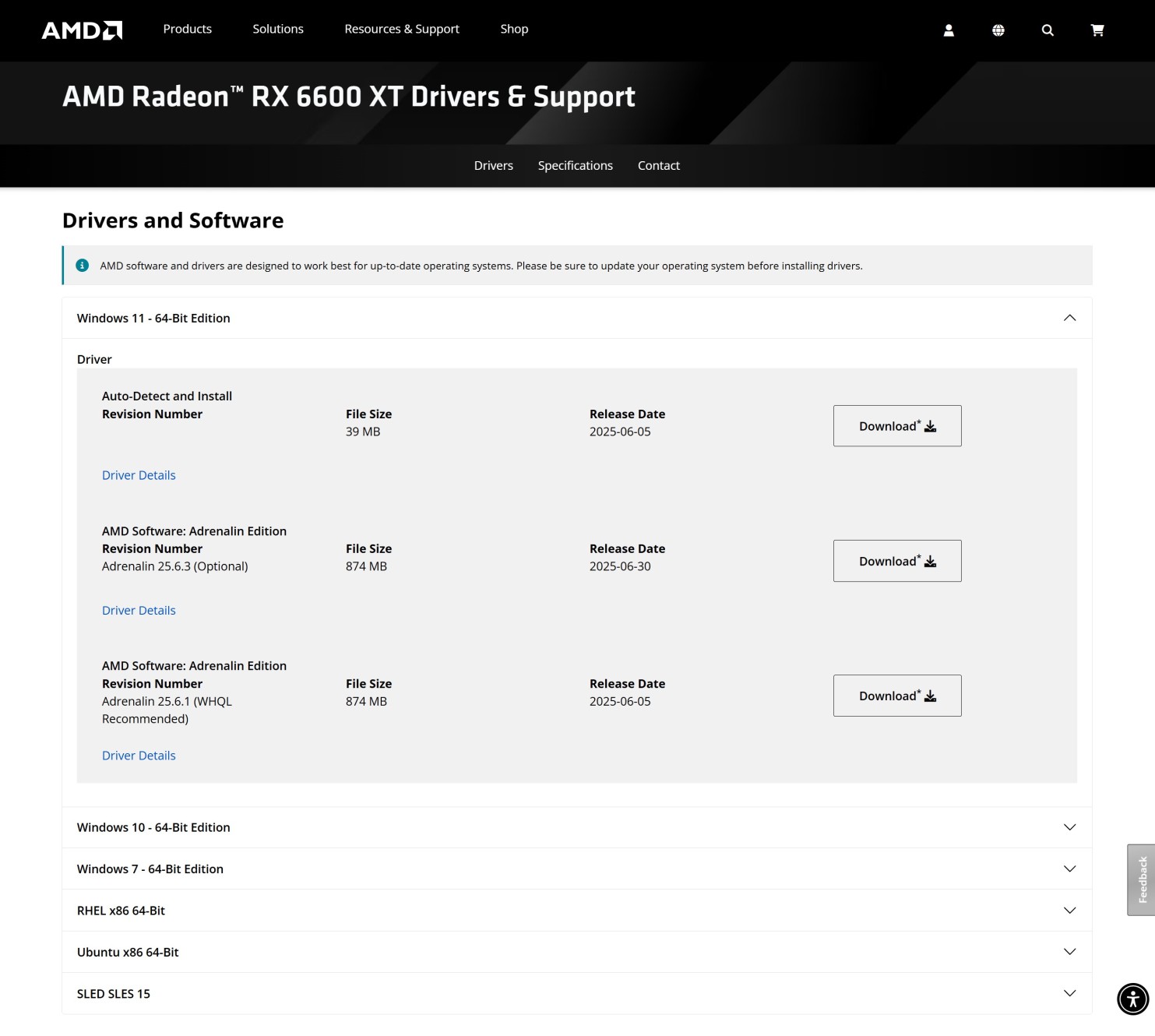Download Adrenalin 25.6.3 Optional driver
The height and width of the screenshot is (1036, 1155).
tap(897, 561)
